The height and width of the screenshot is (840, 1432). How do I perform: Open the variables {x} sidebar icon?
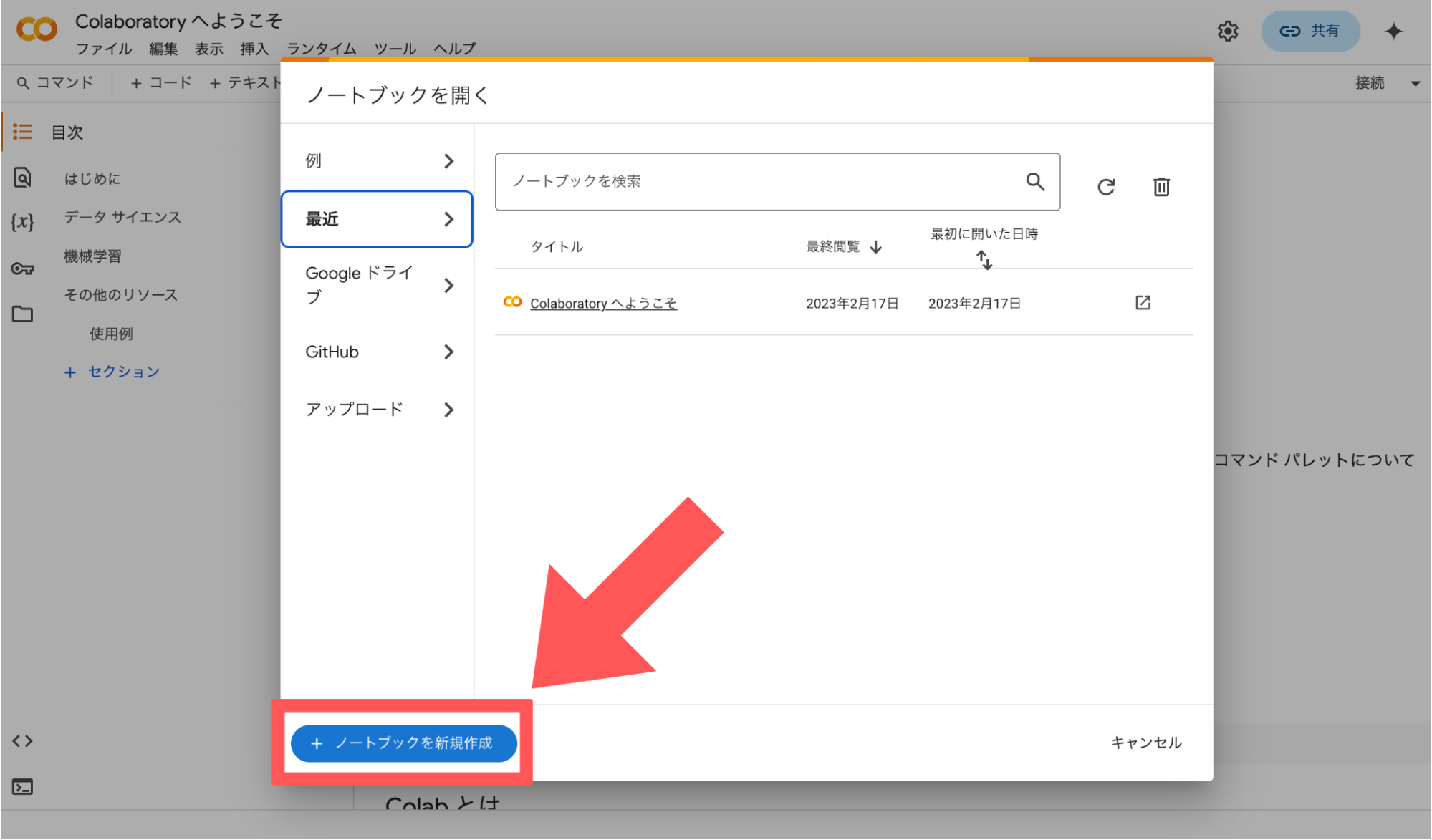tap(22, 222)
